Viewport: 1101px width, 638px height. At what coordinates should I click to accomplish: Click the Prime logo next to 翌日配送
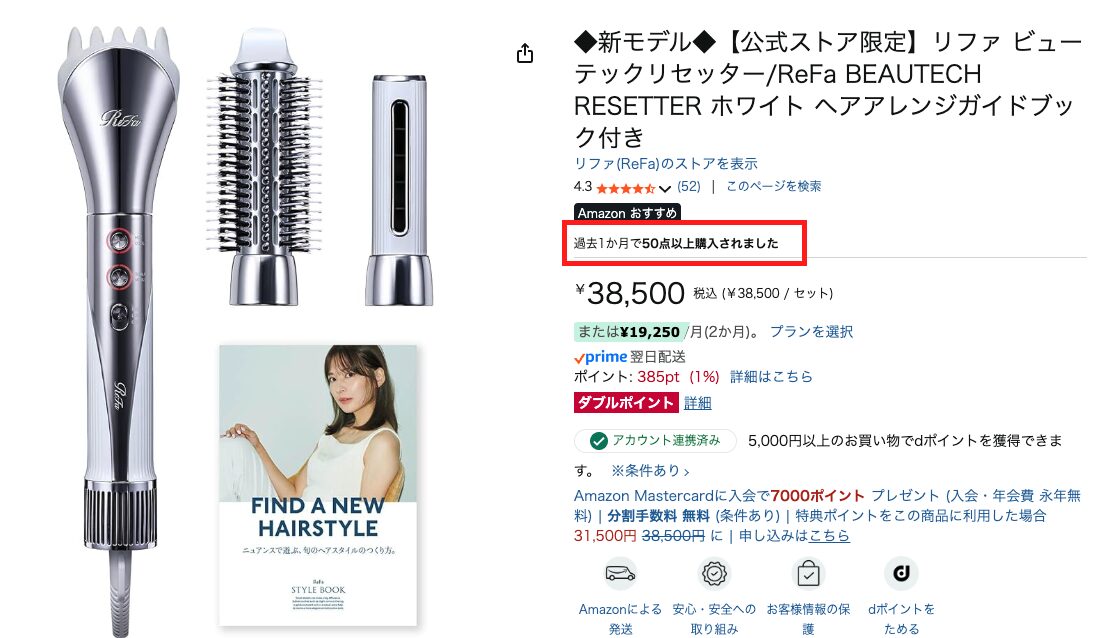click(x=600, y=357)
